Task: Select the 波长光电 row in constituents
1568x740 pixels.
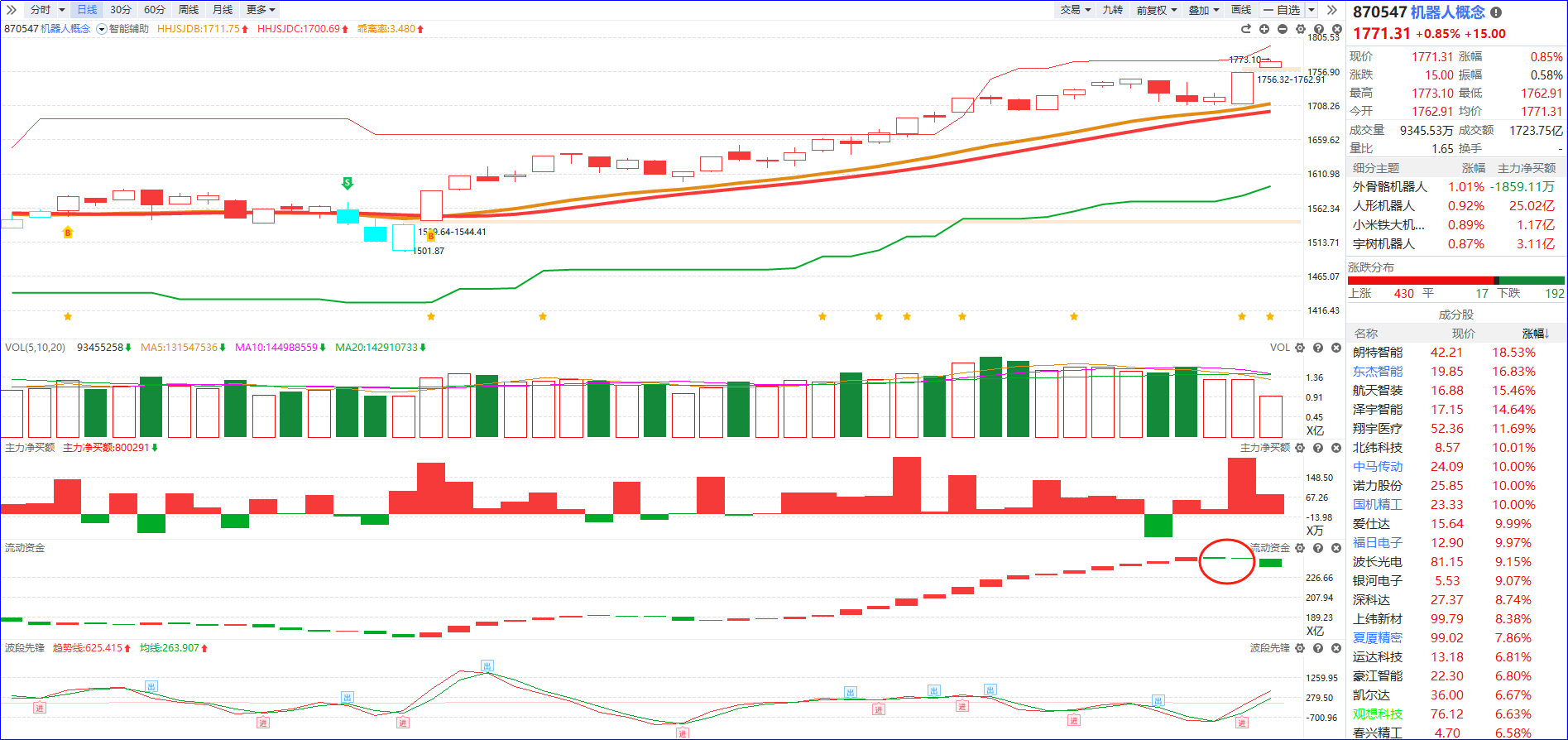Action: pos(1456,562)
